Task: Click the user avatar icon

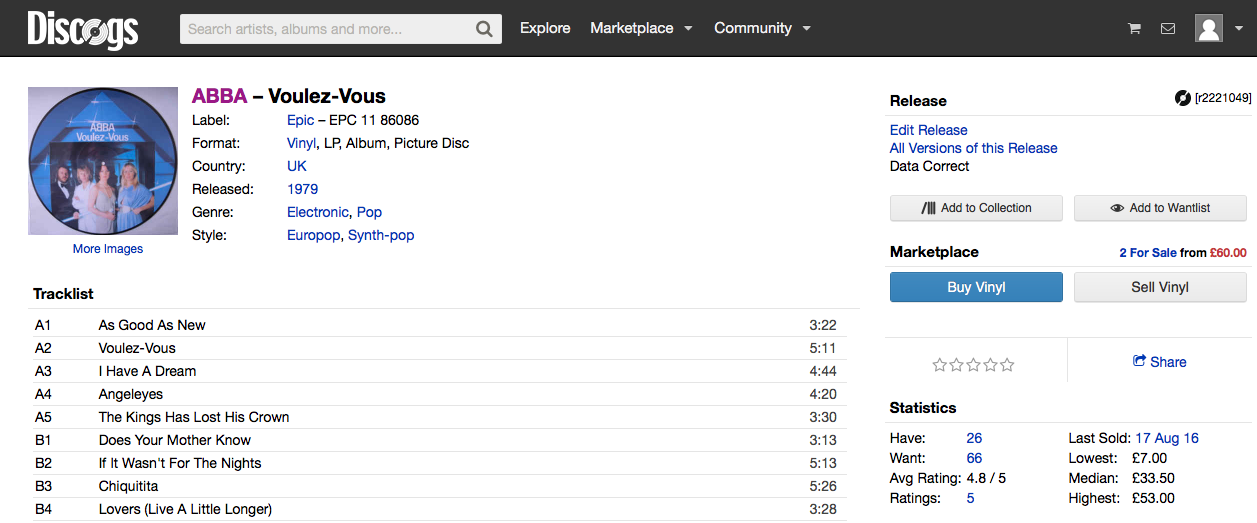Action: [x=1209, y=28]
